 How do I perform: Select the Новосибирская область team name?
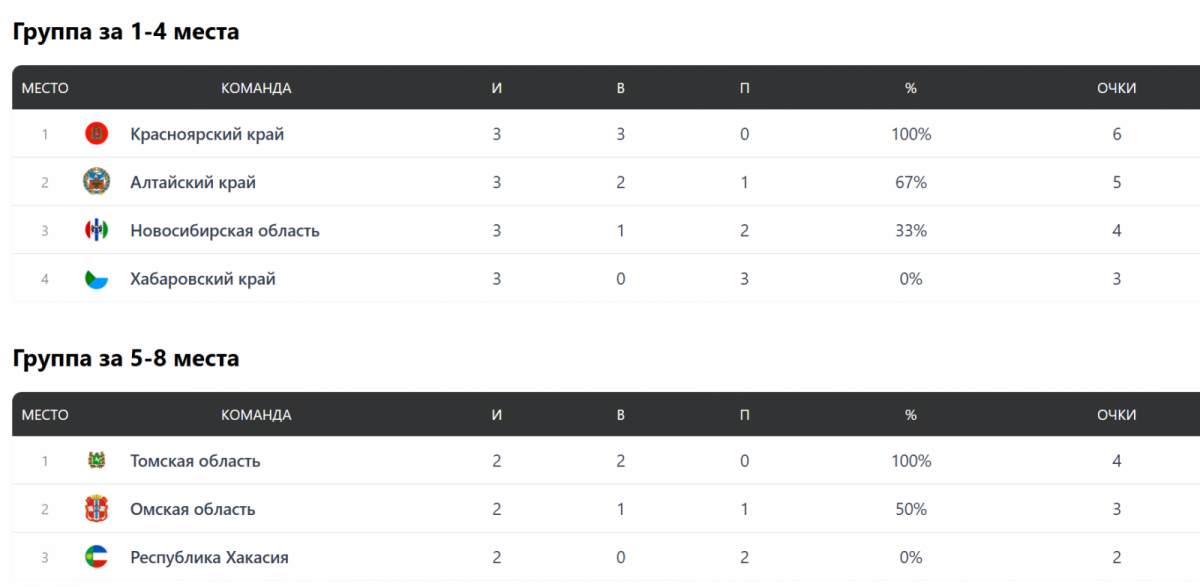point(225,231)
